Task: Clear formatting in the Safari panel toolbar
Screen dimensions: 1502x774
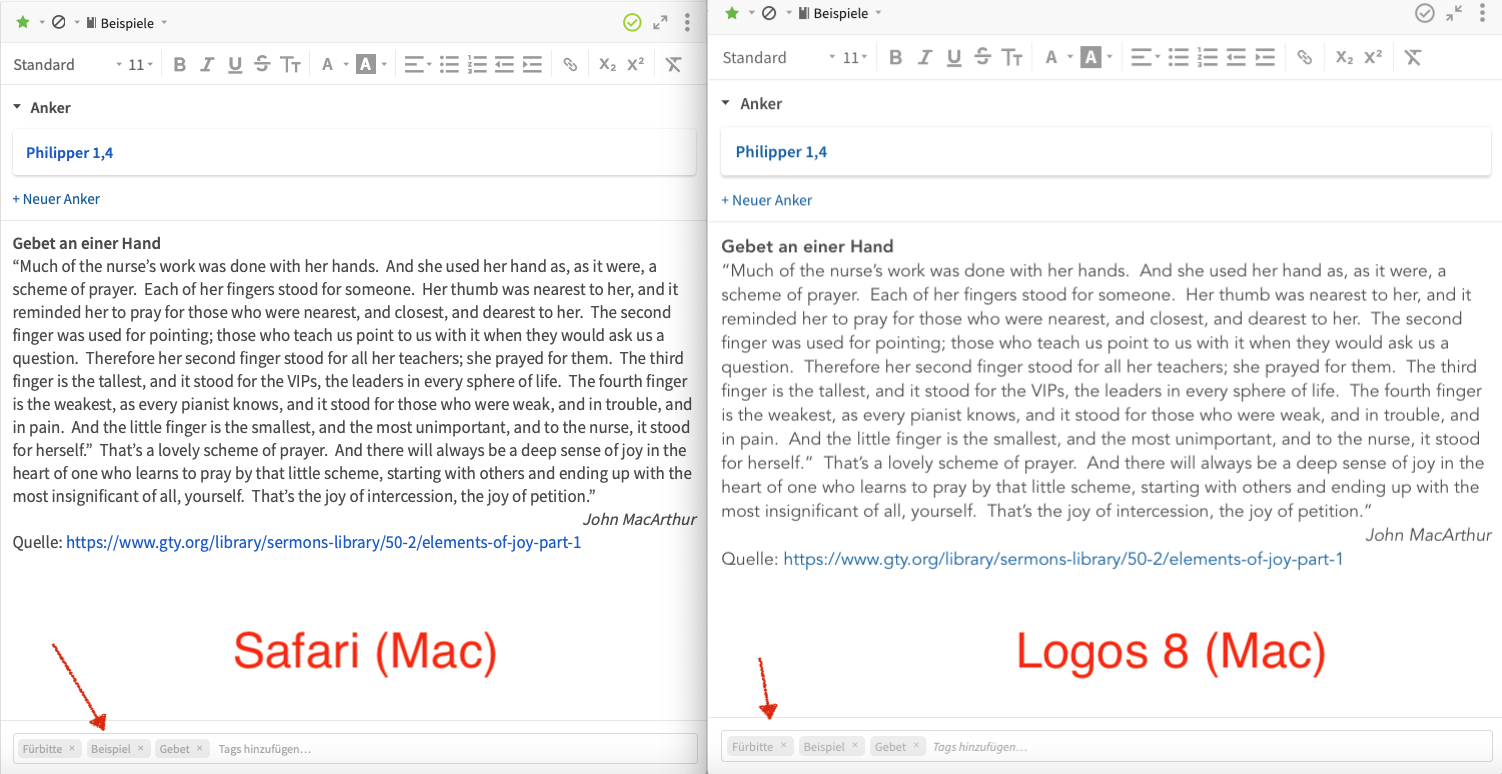Action: [x=673, y=65]
